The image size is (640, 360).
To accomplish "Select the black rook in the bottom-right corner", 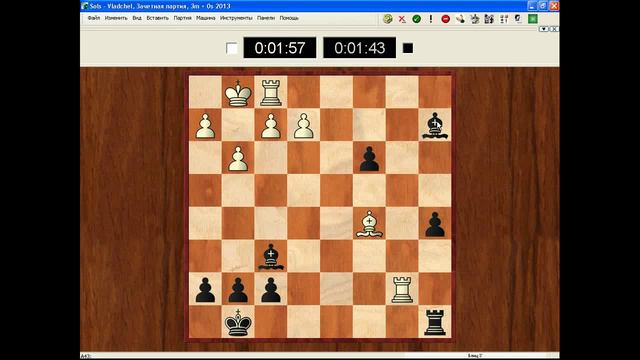I will 435,322.
